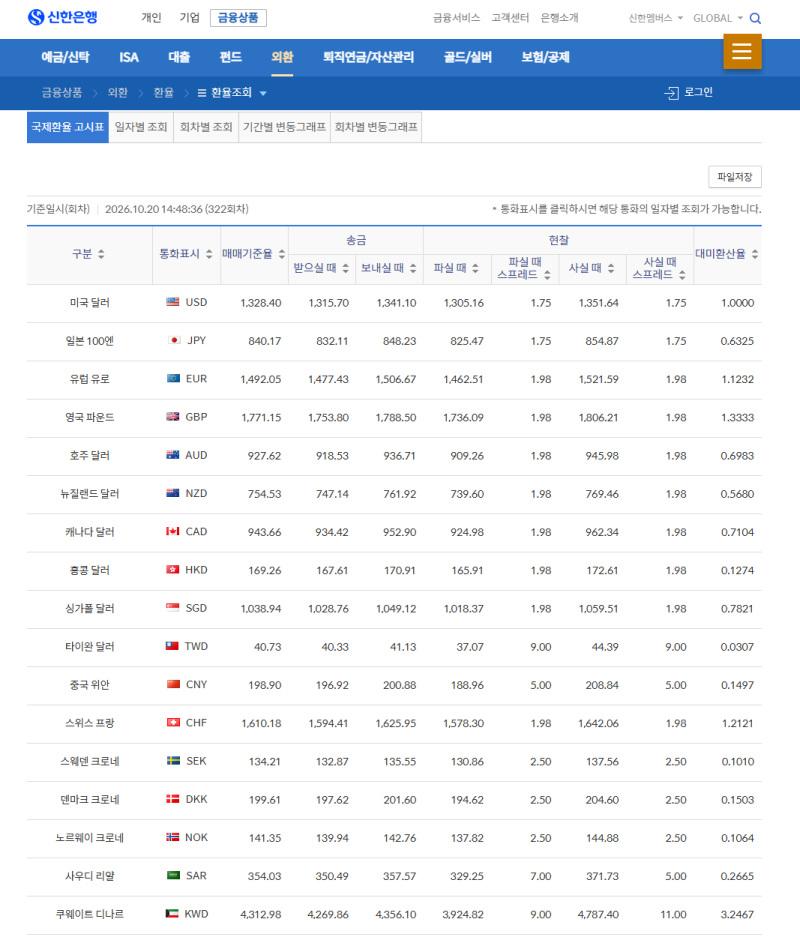Switch to 회차별 조회 tab
The height and width of the screenshot is (940, 800).
(206, 127)
